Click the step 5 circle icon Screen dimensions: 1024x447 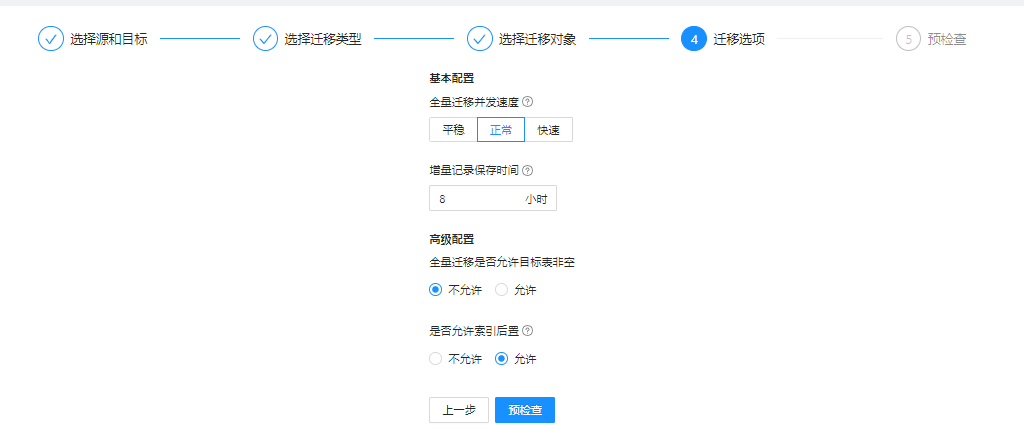tap(908, 39)
